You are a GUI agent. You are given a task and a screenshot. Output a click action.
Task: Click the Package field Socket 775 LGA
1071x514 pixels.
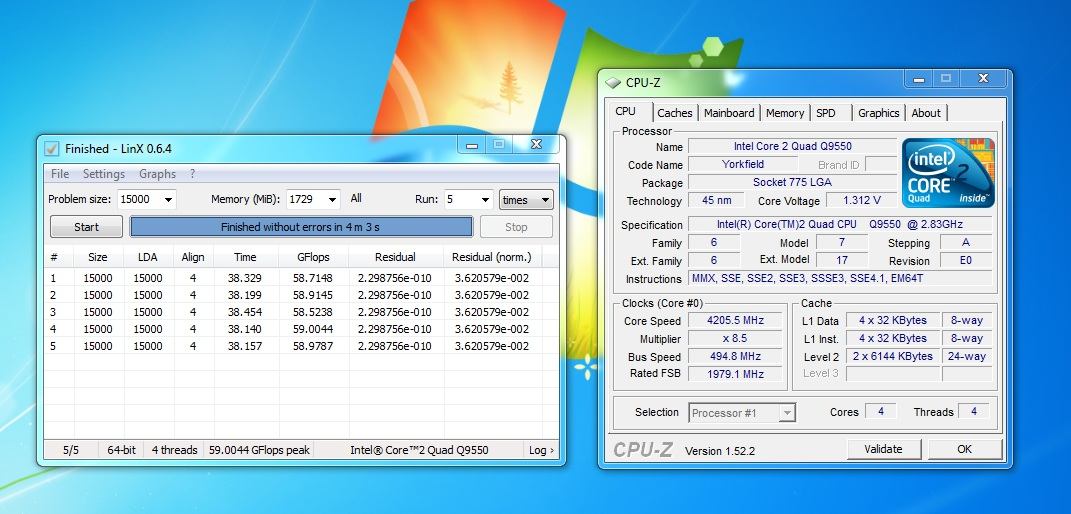792,182
